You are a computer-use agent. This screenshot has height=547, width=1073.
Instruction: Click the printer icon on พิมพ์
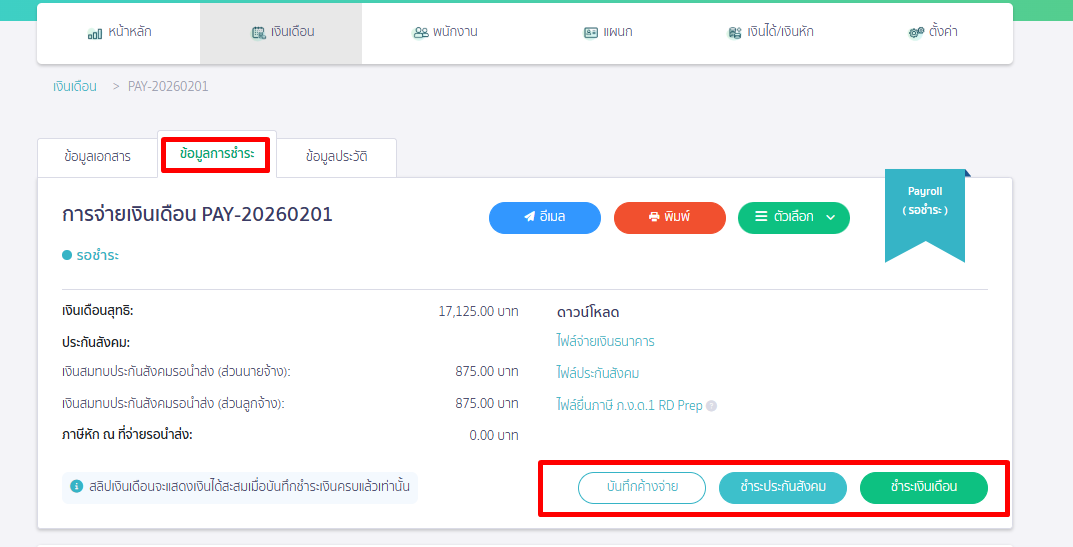[654, 217]
